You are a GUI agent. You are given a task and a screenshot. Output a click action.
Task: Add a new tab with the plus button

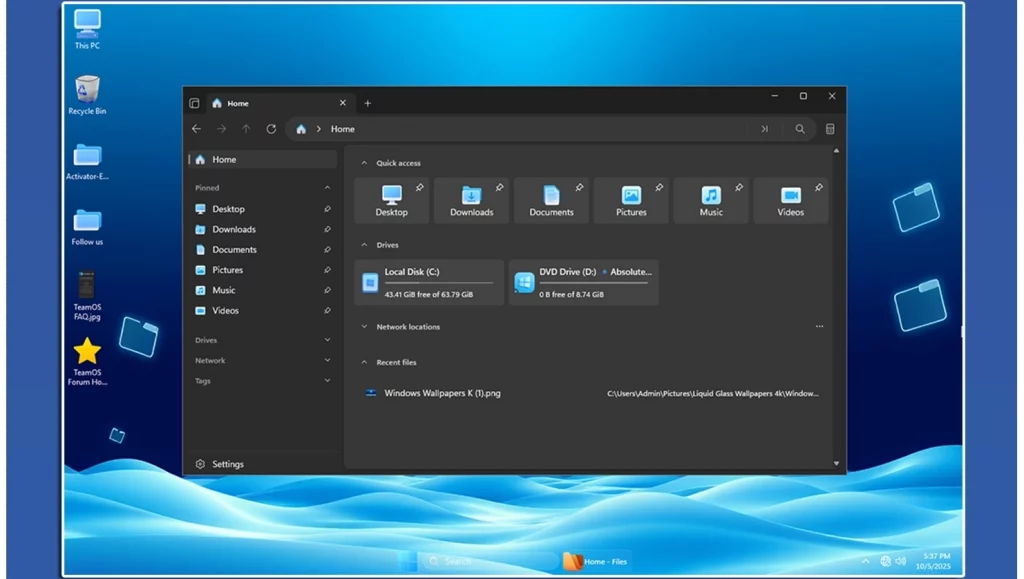pos(367,103)
